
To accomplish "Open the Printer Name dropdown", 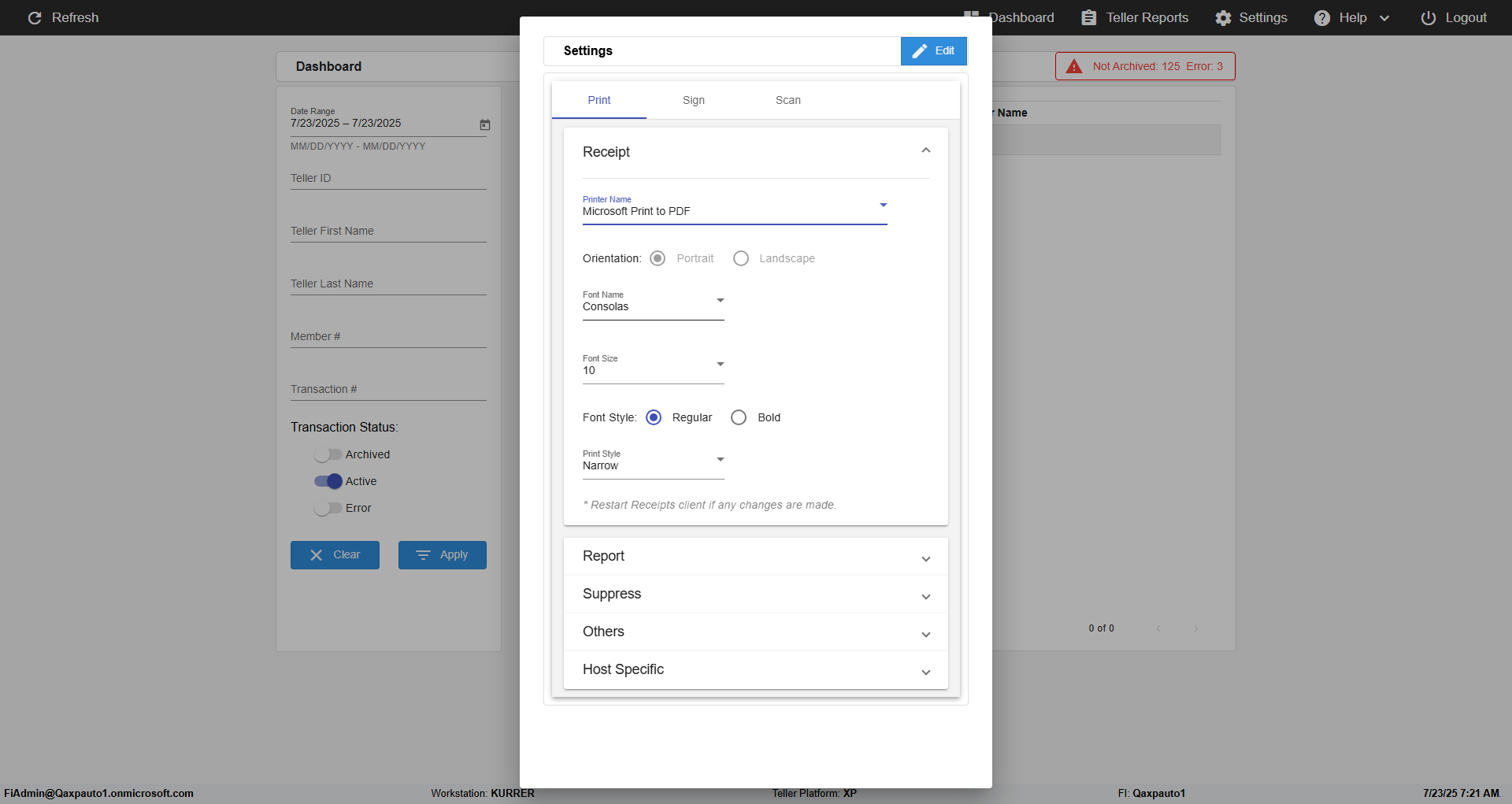I will coord(735,206).
